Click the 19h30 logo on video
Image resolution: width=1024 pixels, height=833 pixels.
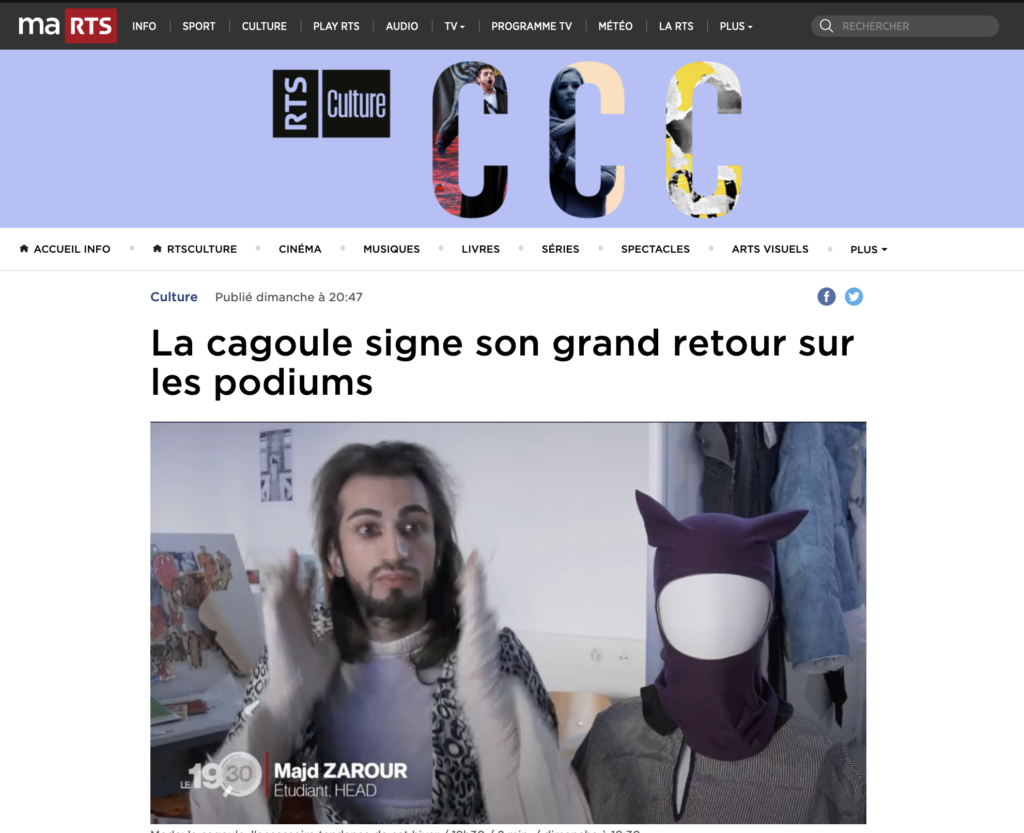click(x=222, y=775)
